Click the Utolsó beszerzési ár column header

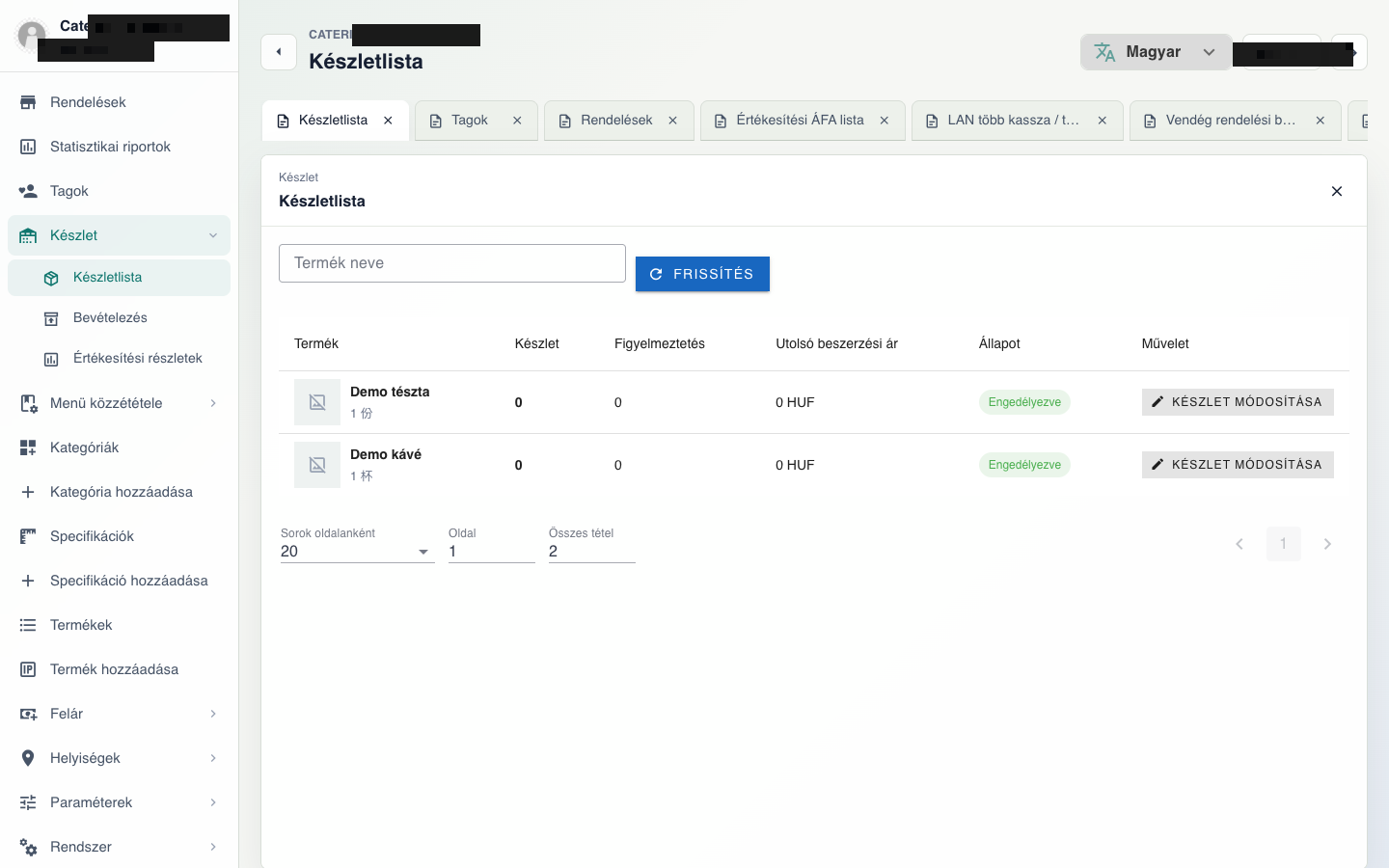[x=836, y=343]
